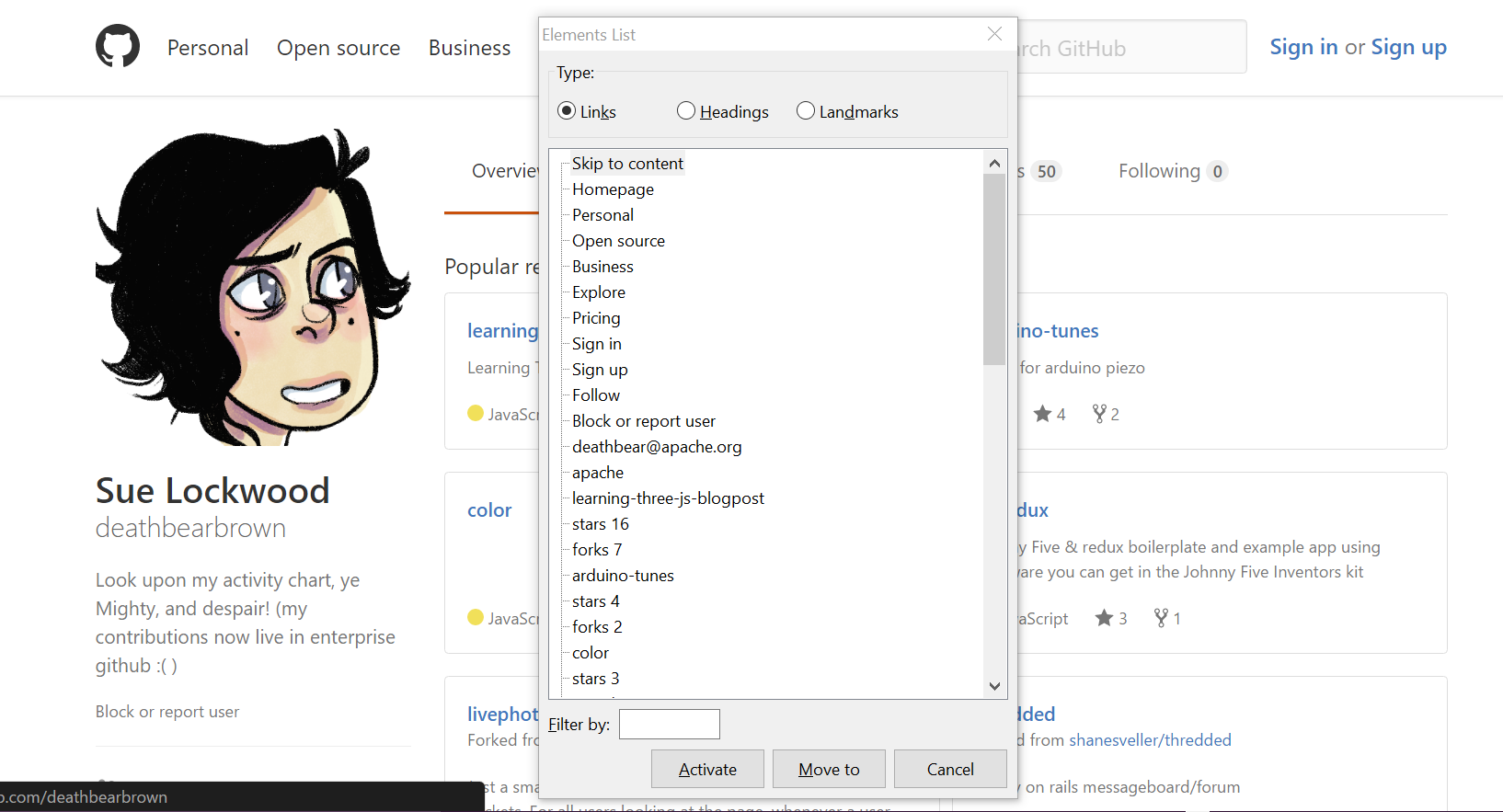Image resolution: width=1503 pixels, height=812 pixels.
Task: Open Open source in GitHub header
Action: tap(338, 48)
